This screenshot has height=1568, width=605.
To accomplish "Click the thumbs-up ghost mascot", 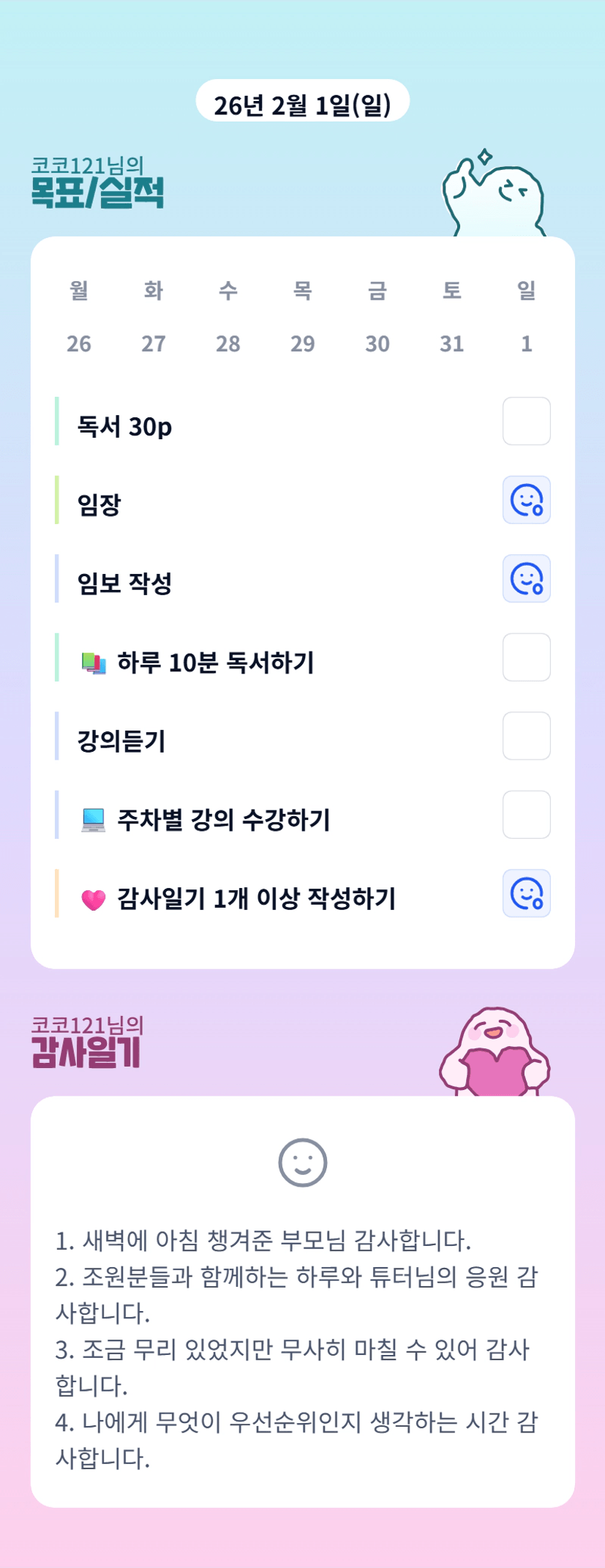I will coord(495,195).
